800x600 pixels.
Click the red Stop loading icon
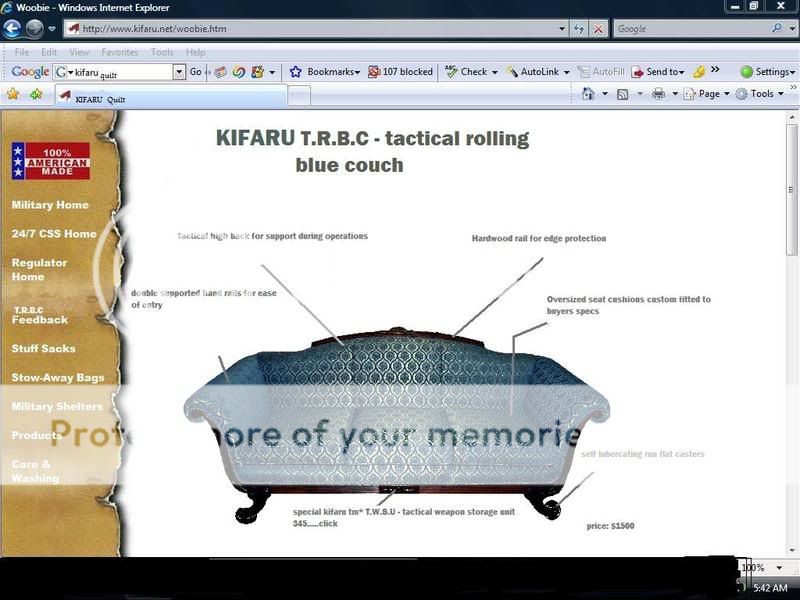click(x=598, y=29)
